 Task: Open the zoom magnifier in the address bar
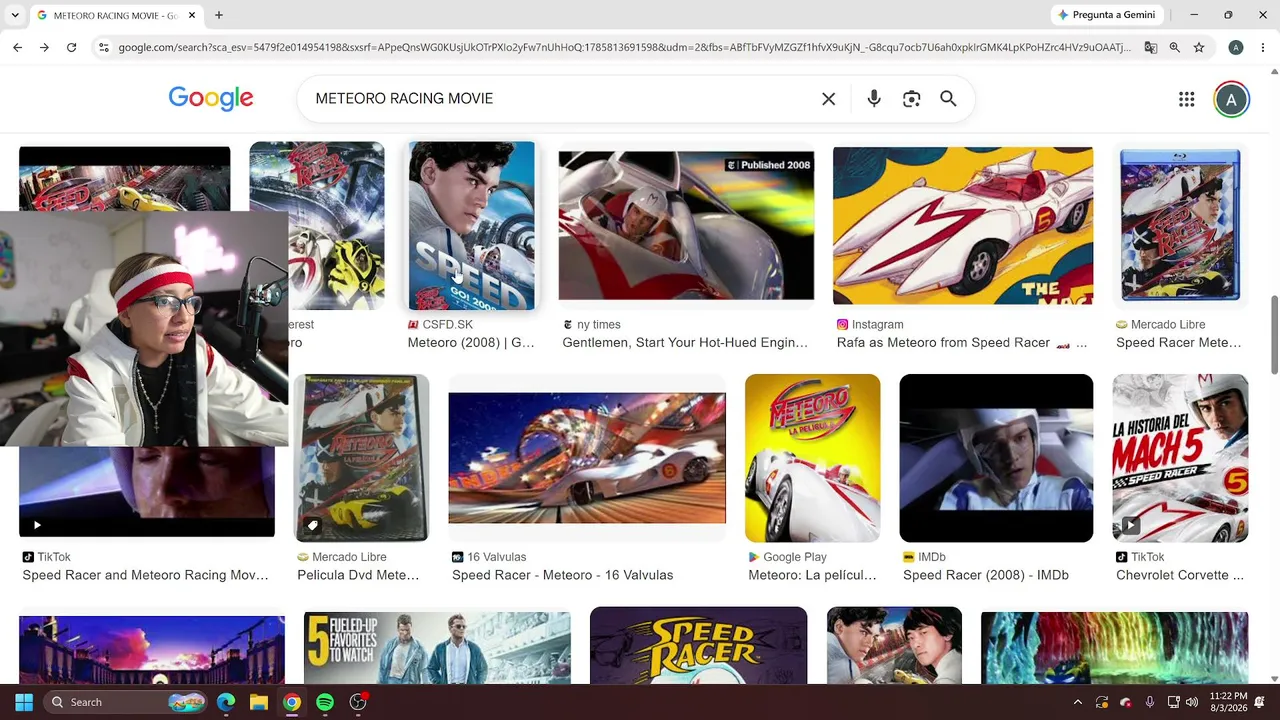click(x=1175, y=47)
